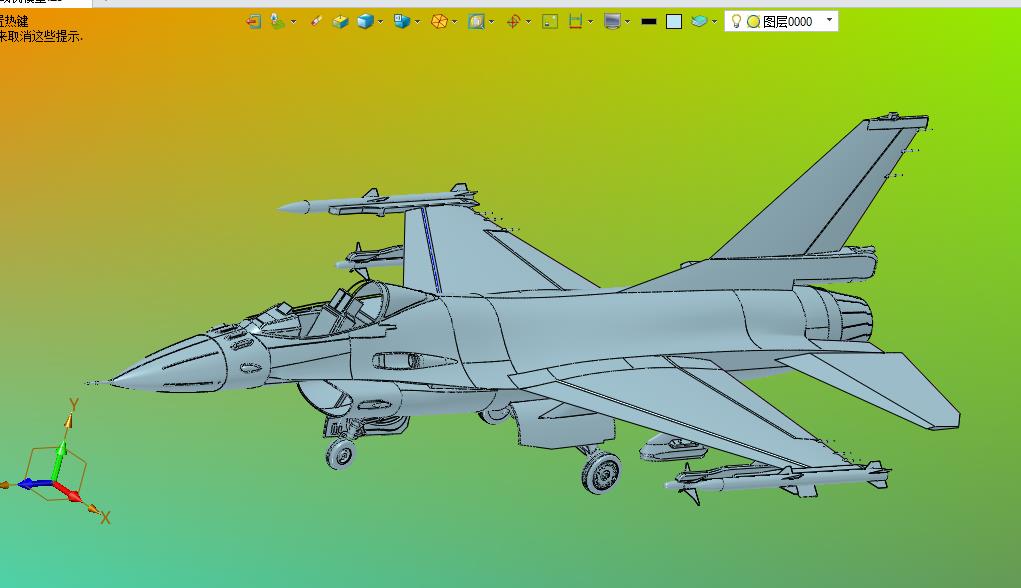The height and width of the screenshot is (588, 1021).
Task: Click the yellow box icon in the toolbar
Action: 340,22
